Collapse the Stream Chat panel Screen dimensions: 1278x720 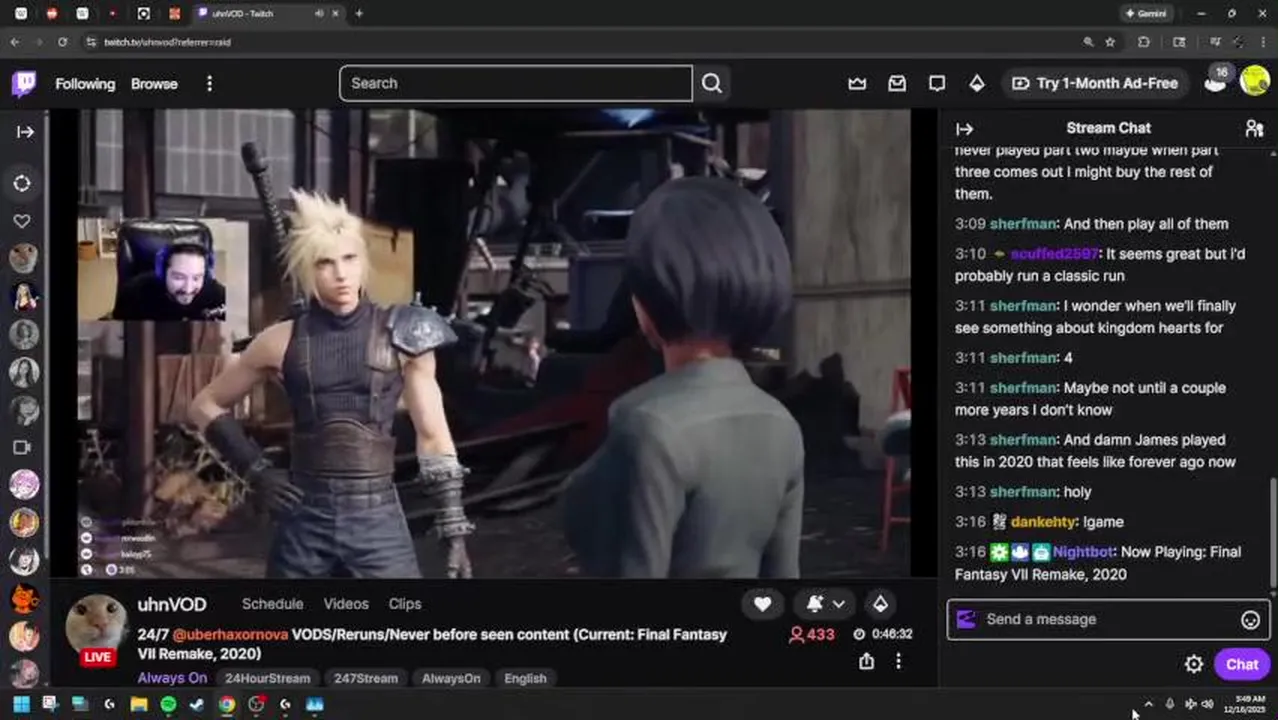964,129
